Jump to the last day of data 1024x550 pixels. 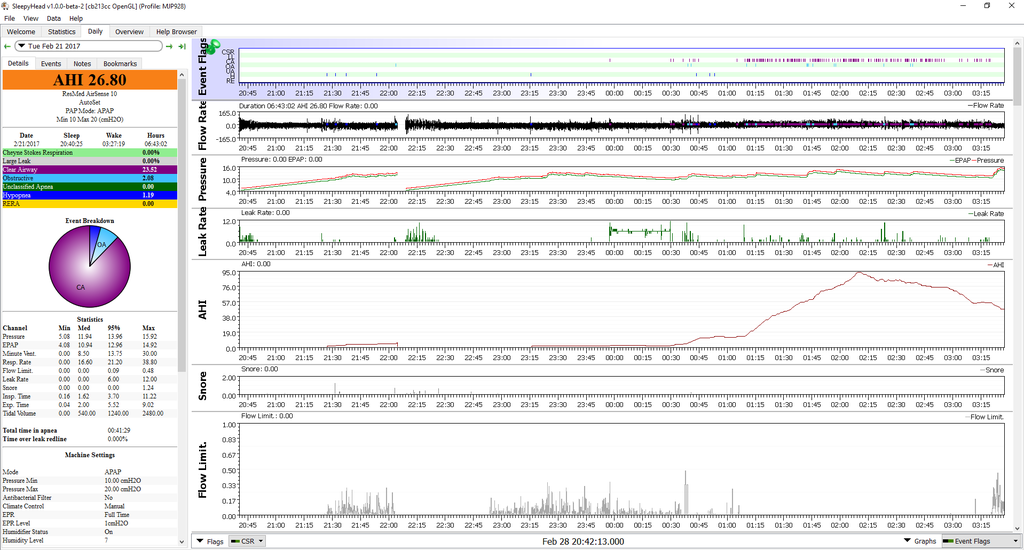183,46
